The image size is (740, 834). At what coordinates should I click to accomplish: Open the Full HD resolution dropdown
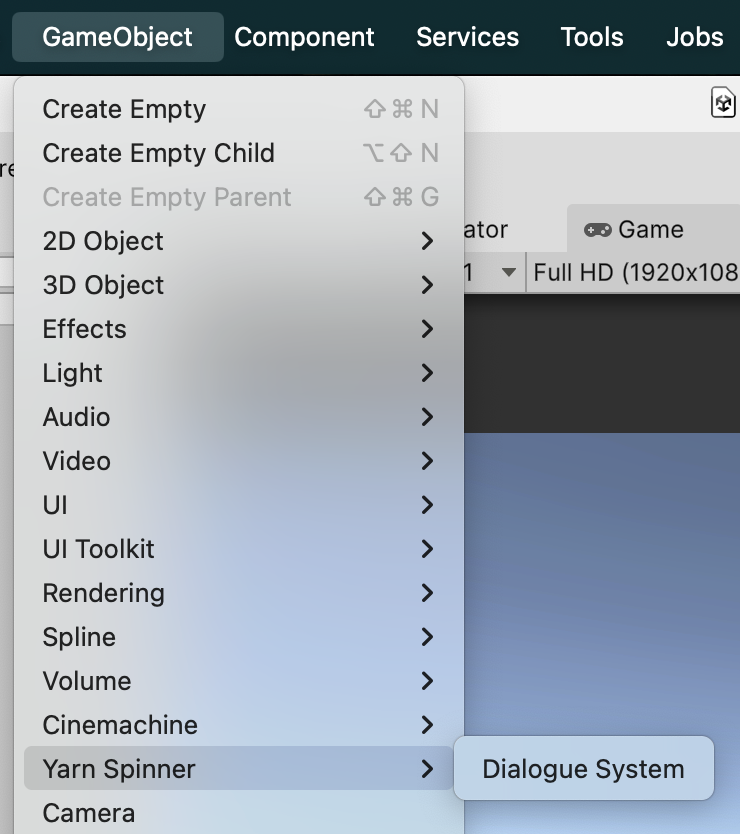635,272
